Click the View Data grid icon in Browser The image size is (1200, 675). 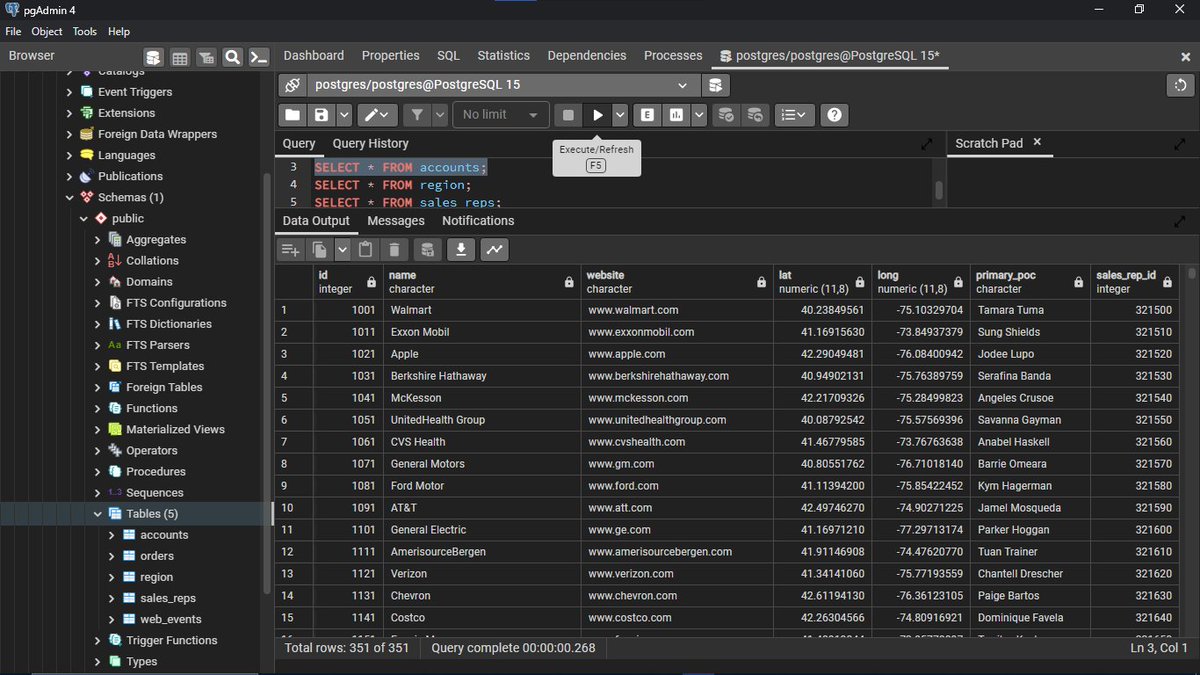click(x=180, y=57)
